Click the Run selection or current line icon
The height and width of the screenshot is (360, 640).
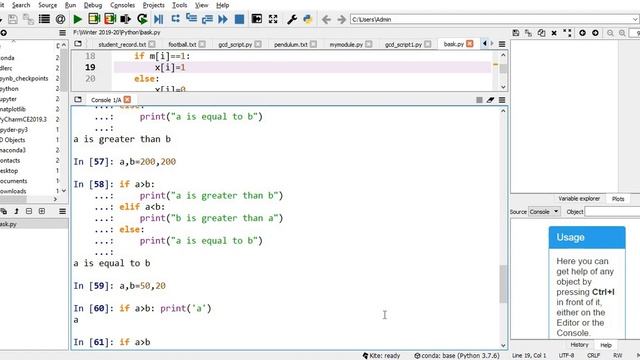126,19
